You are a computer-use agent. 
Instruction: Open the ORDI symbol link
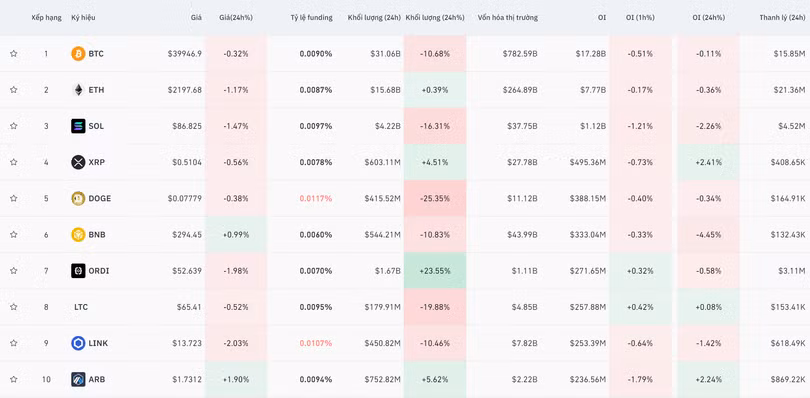tap(99, 271)
